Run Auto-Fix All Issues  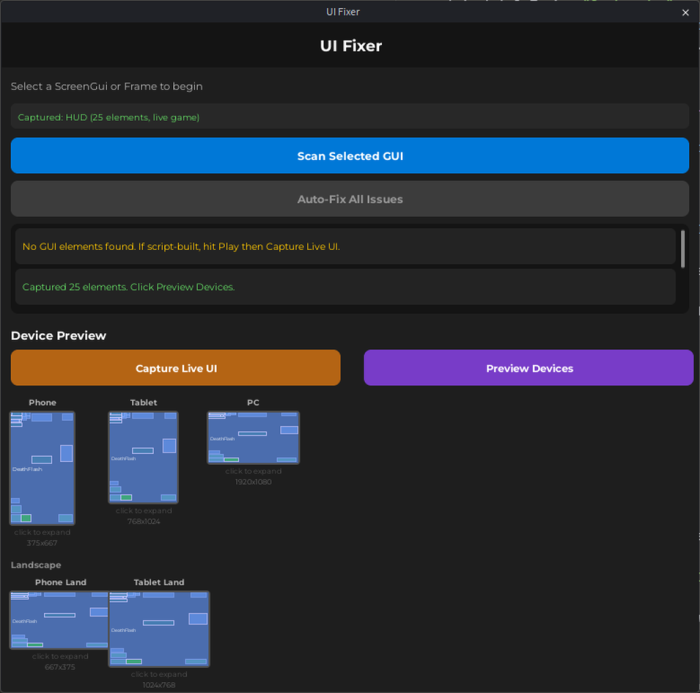click(350, 199)
